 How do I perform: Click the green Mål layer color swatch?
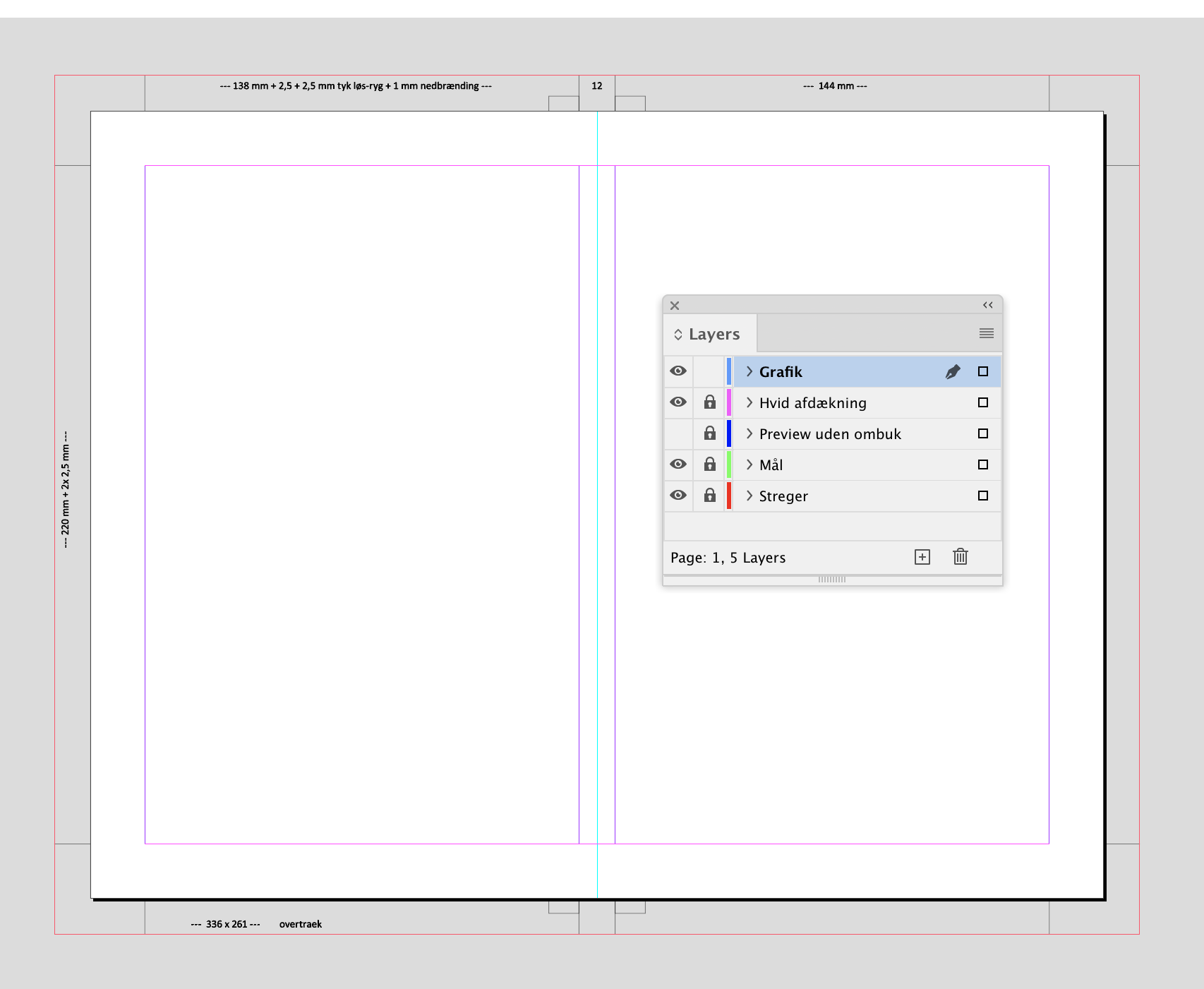point(729,464)
